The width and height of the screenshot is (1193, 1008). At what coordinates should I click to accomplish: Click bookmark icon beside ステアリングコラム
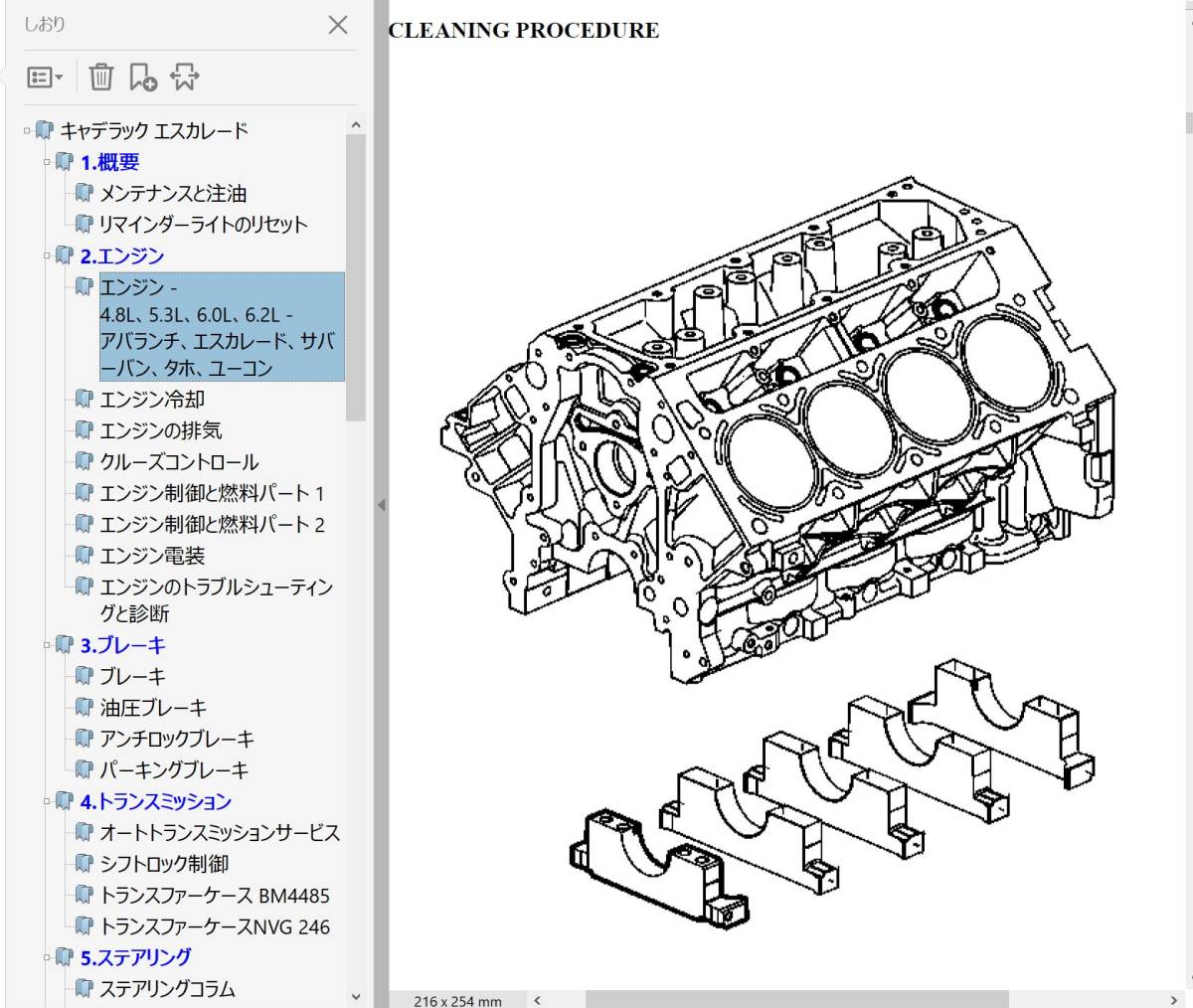point(84,988)
